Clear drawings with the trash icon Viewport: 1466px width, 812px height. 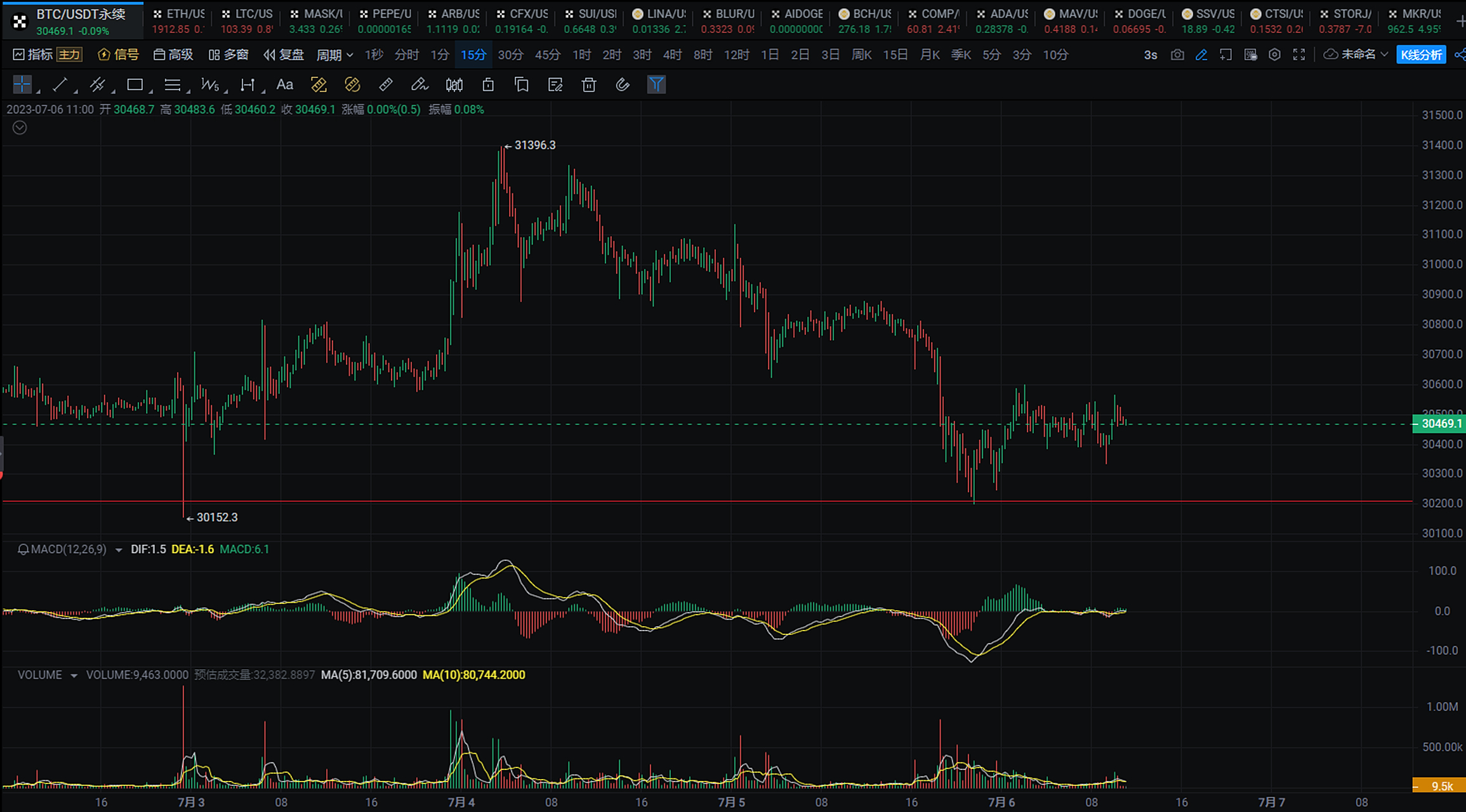pos(588,84)
